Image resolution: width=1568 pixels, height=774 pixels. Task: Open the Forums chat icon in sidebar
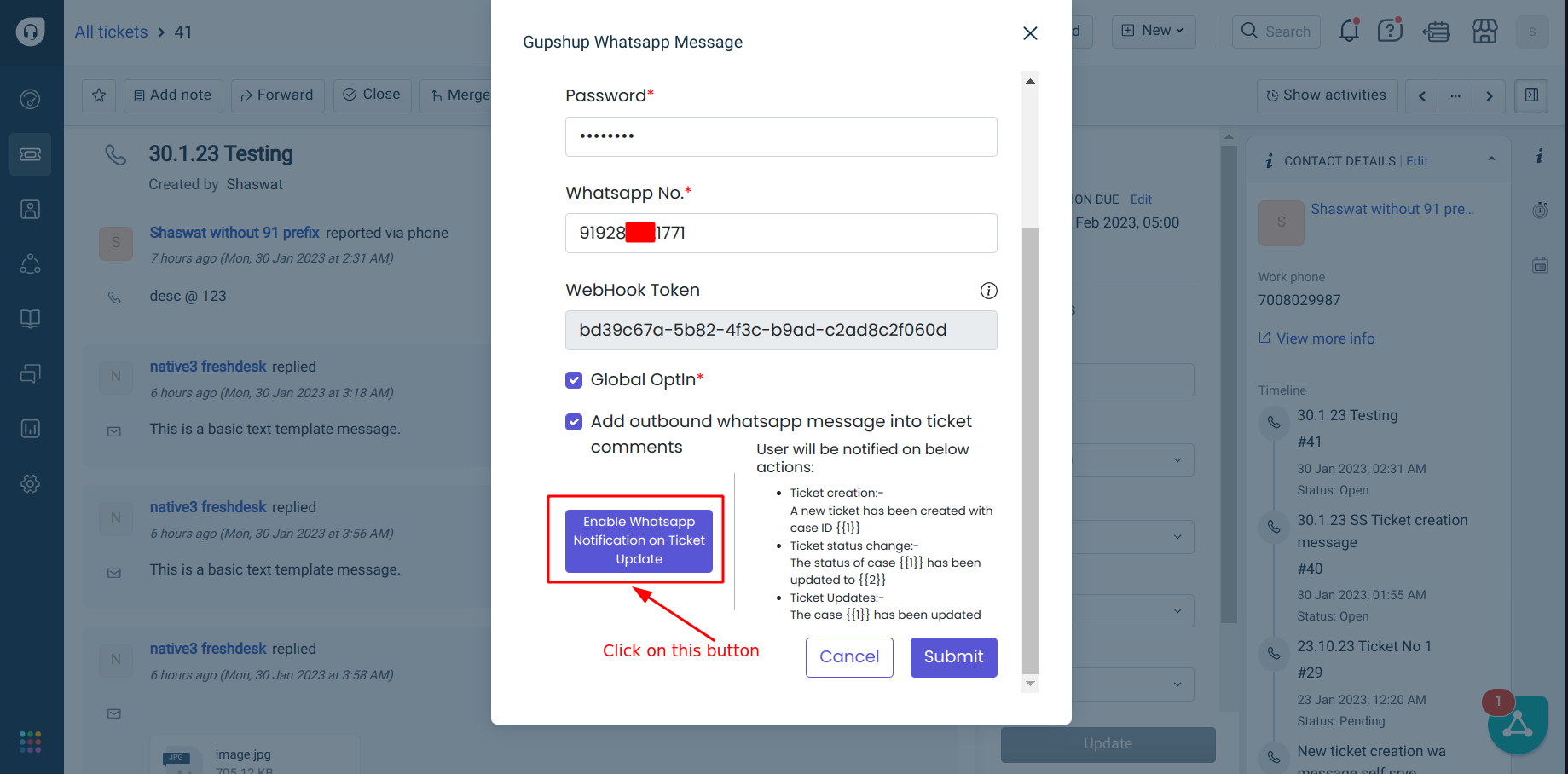point(30,374)
